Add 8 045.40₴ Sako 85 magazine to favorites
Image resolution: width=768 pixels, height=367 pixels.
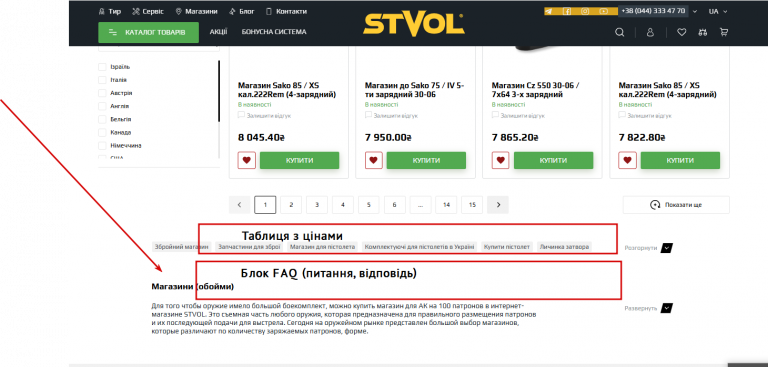(247, 160)
